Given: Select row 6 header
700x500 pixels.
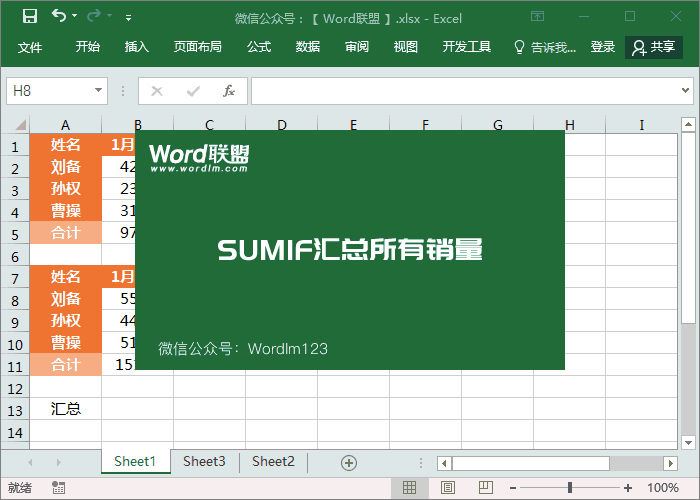Looking at the screenshot, I should point(15,256).
